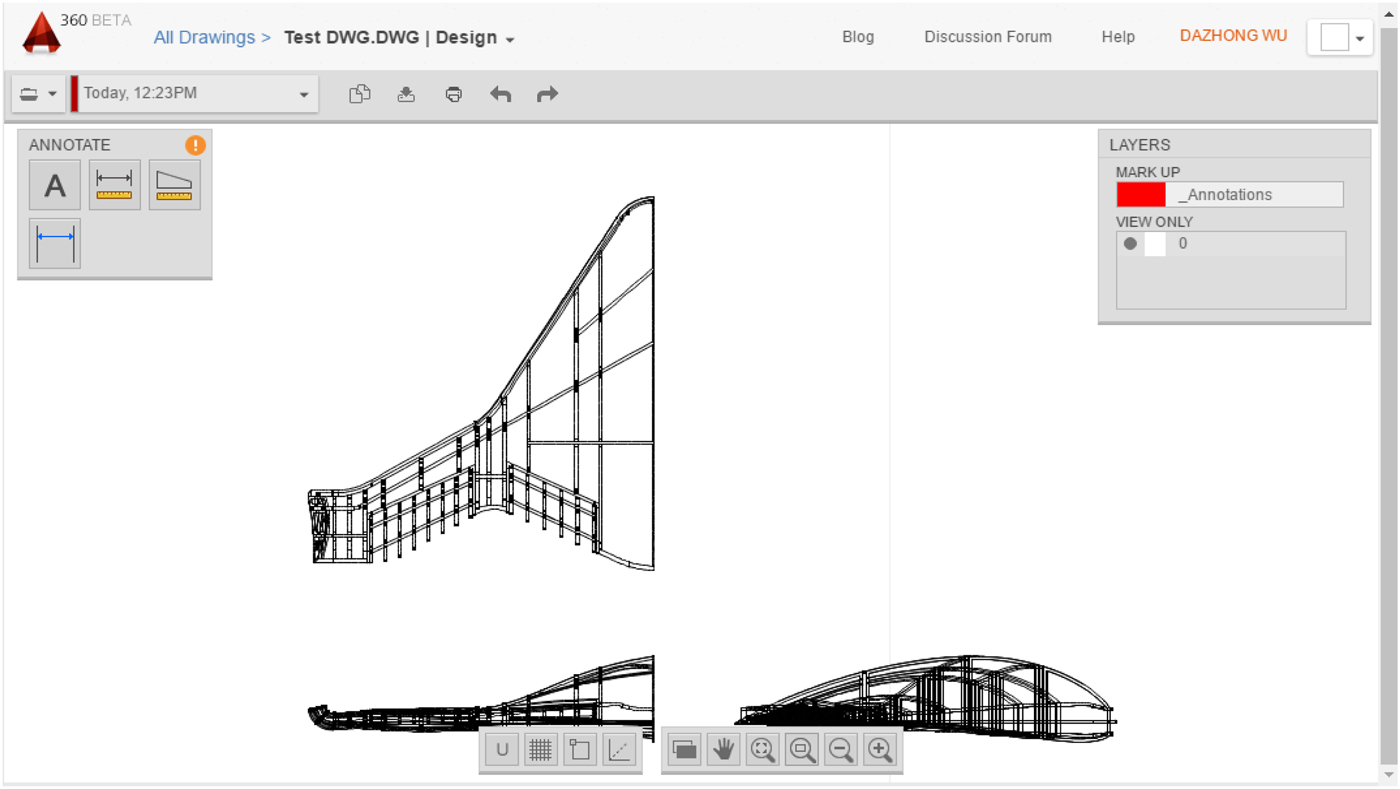
Task: Open the drawing file menu dropdown
Action: pyautogui.click(x=38, y=94)
